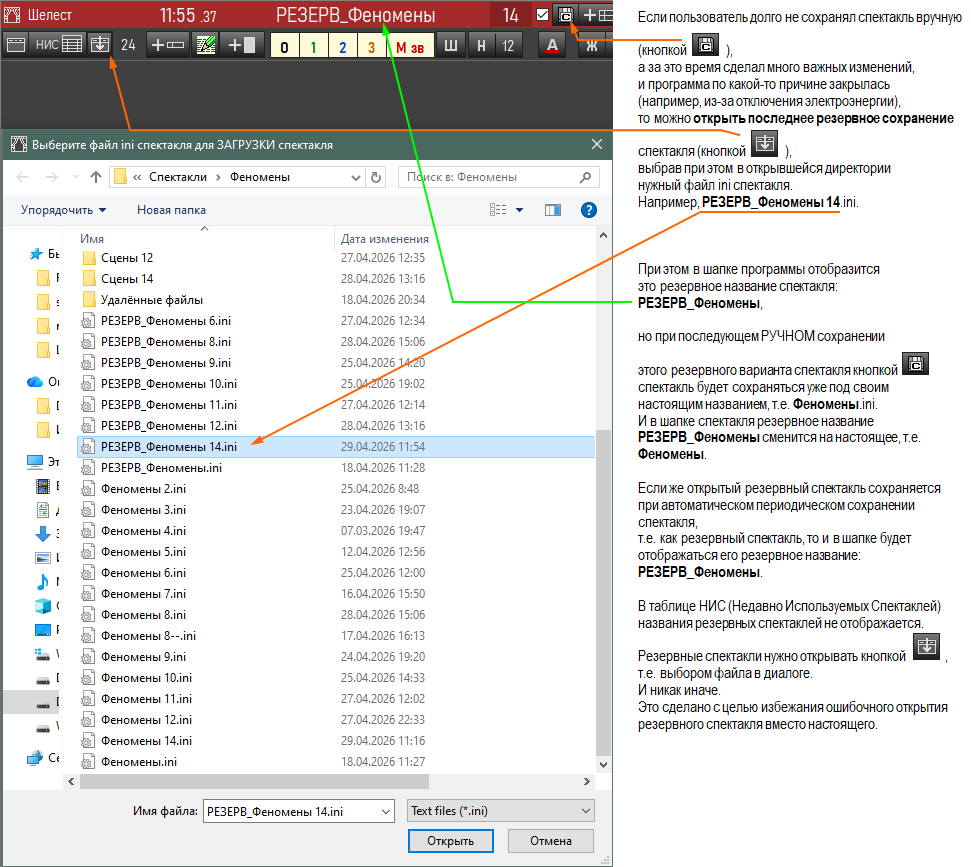The height and width of the screenshot is (867, 971).
Task: Click the save performance floppy icon
Action: click(x=565, y=15)
